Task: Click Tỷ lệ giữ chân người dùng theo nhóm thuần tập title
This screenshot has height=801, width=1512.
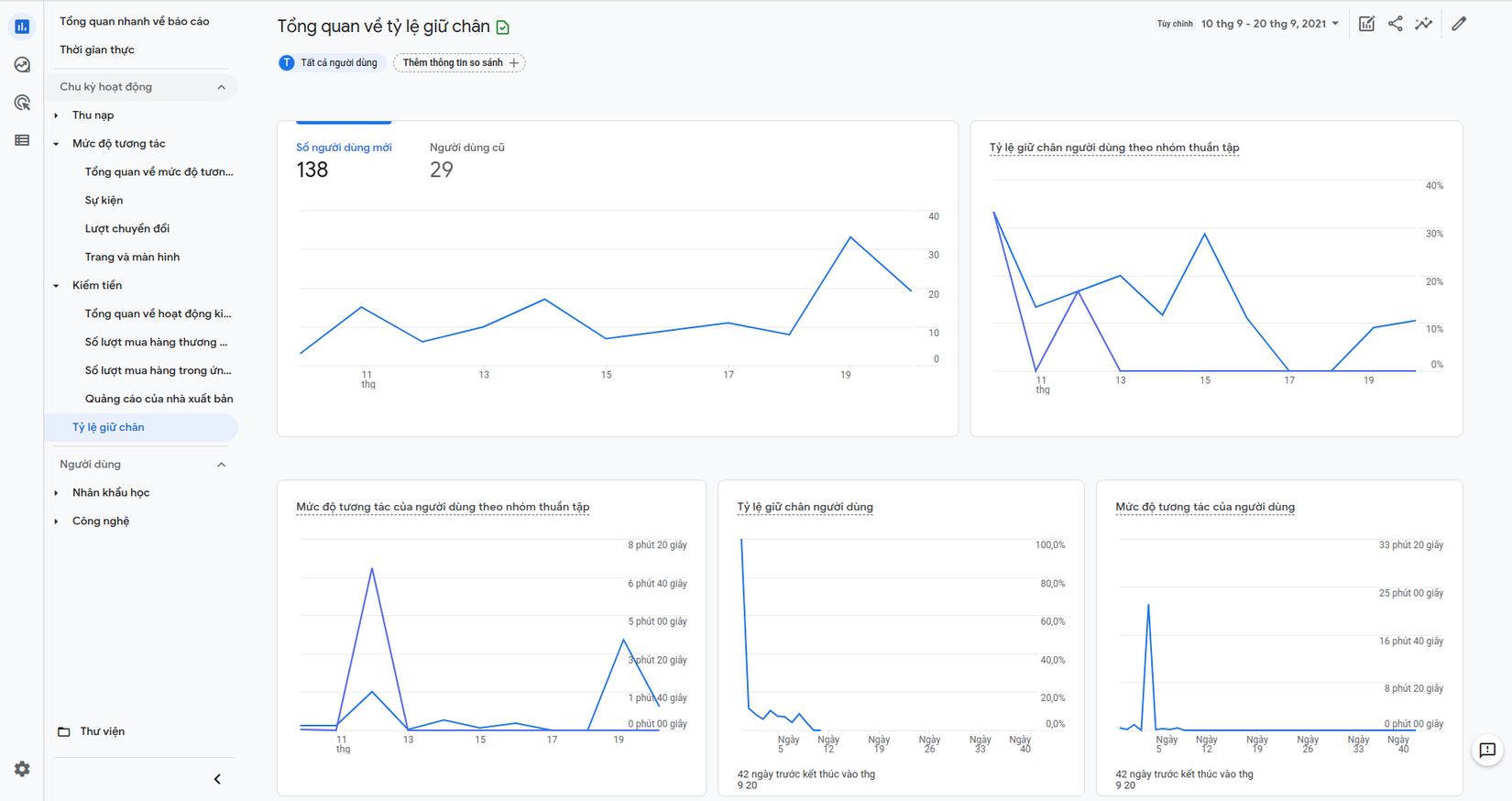Action: pos(1114,148)
